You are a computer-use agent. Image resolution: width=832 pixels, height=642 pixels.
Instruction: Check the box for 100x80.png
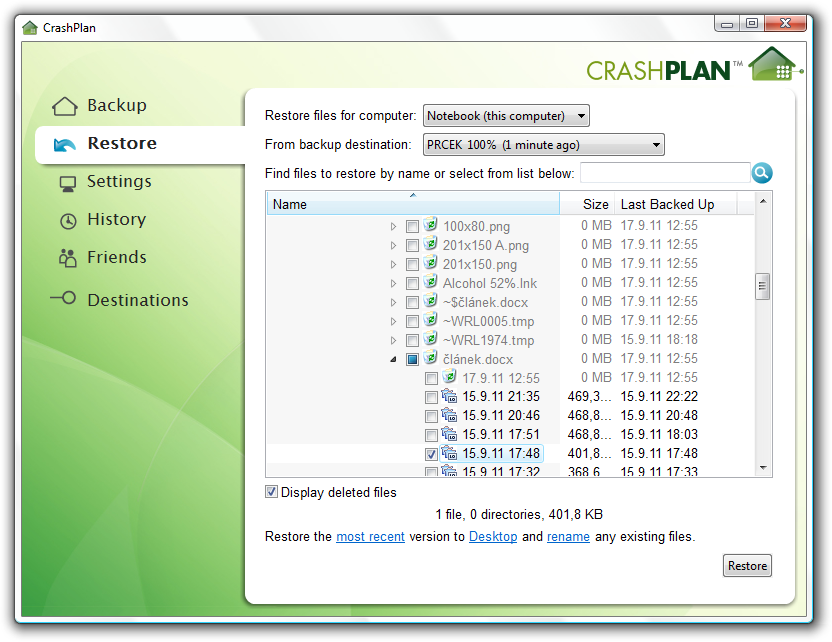(x=412, y=227)
